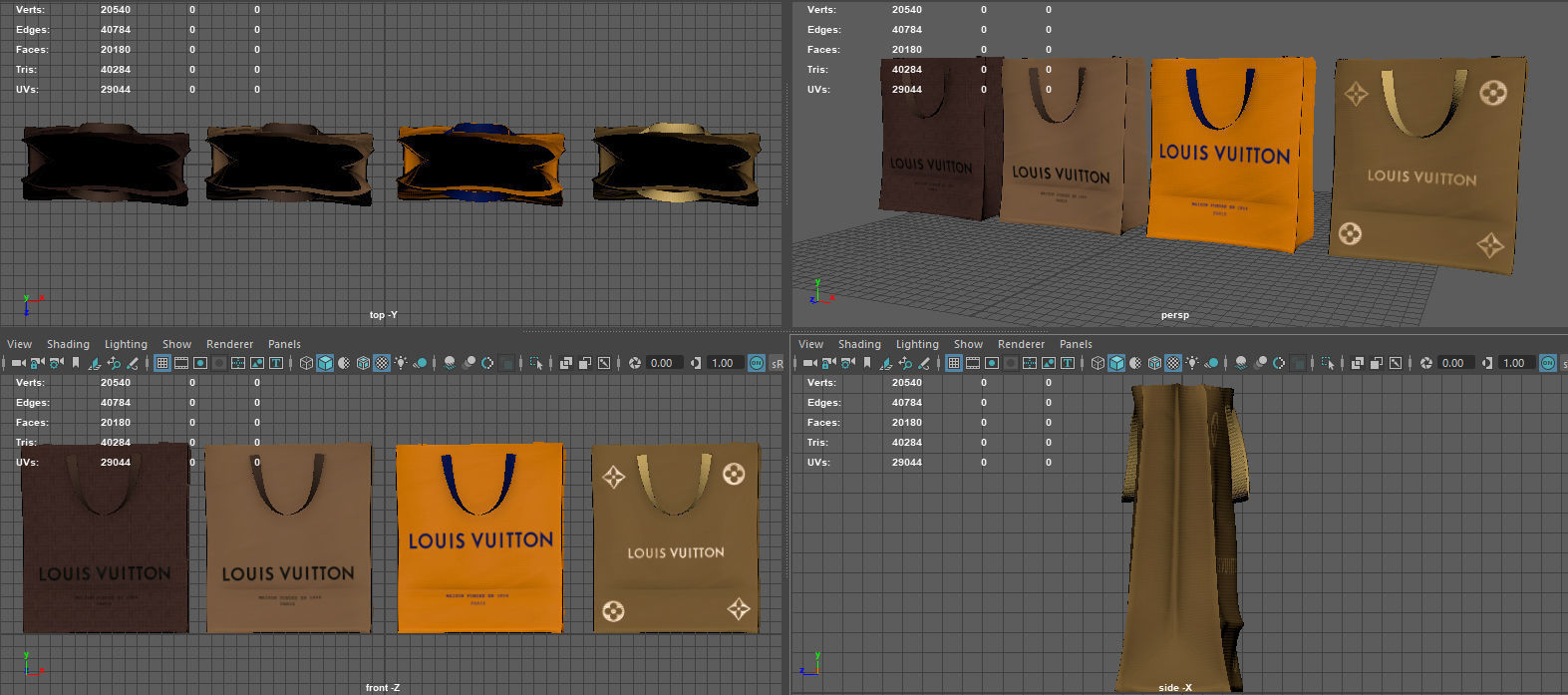The width and height of the screenshot is (1568, 695).
Task: Toggle Textured checker icon in side panel
Action: pyautogui.click(x=1173, y=363)
